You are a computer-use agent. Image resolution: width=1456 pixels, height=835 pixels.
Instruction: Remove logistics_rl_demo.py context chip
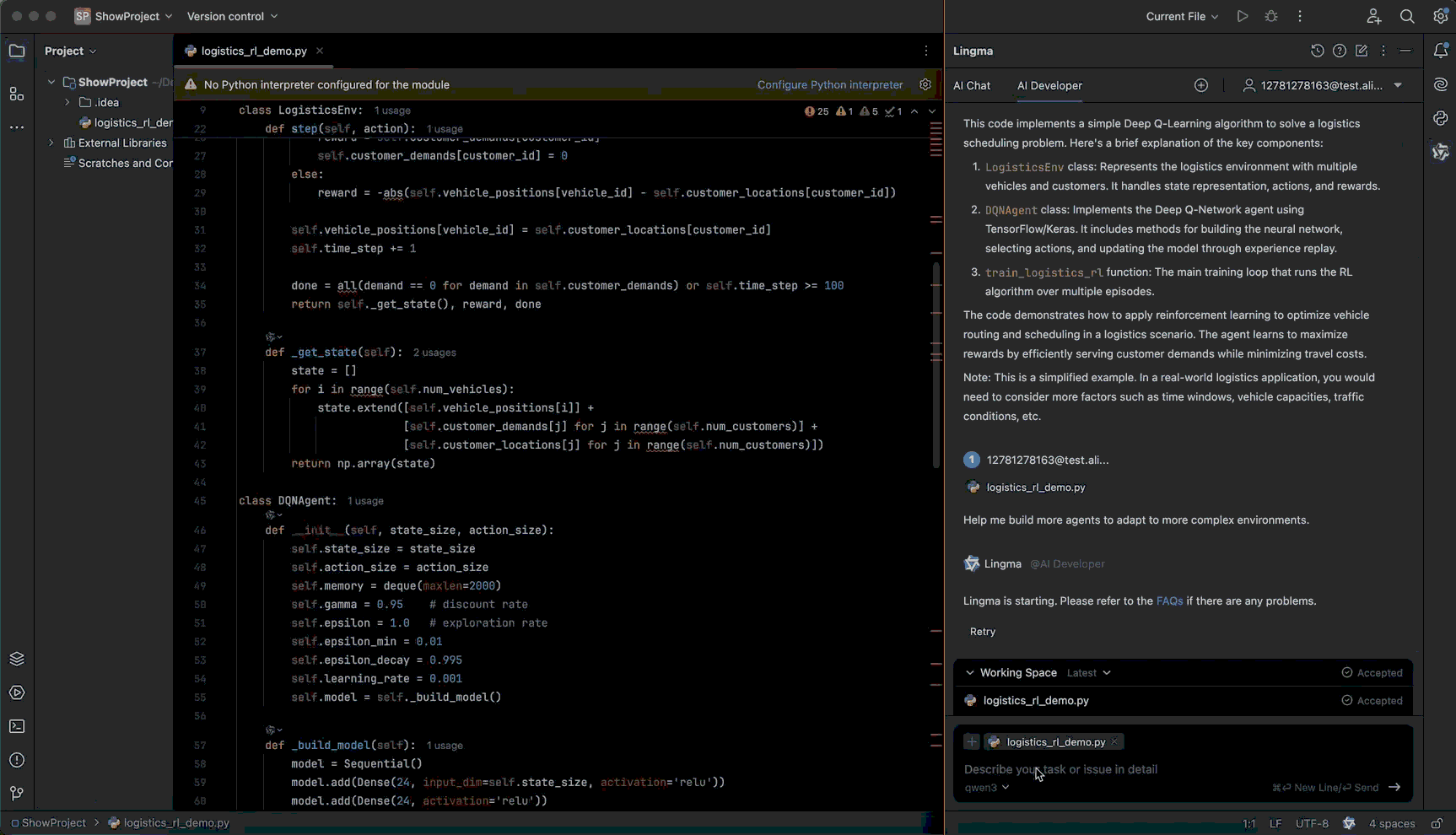(x=1114, y=742)
